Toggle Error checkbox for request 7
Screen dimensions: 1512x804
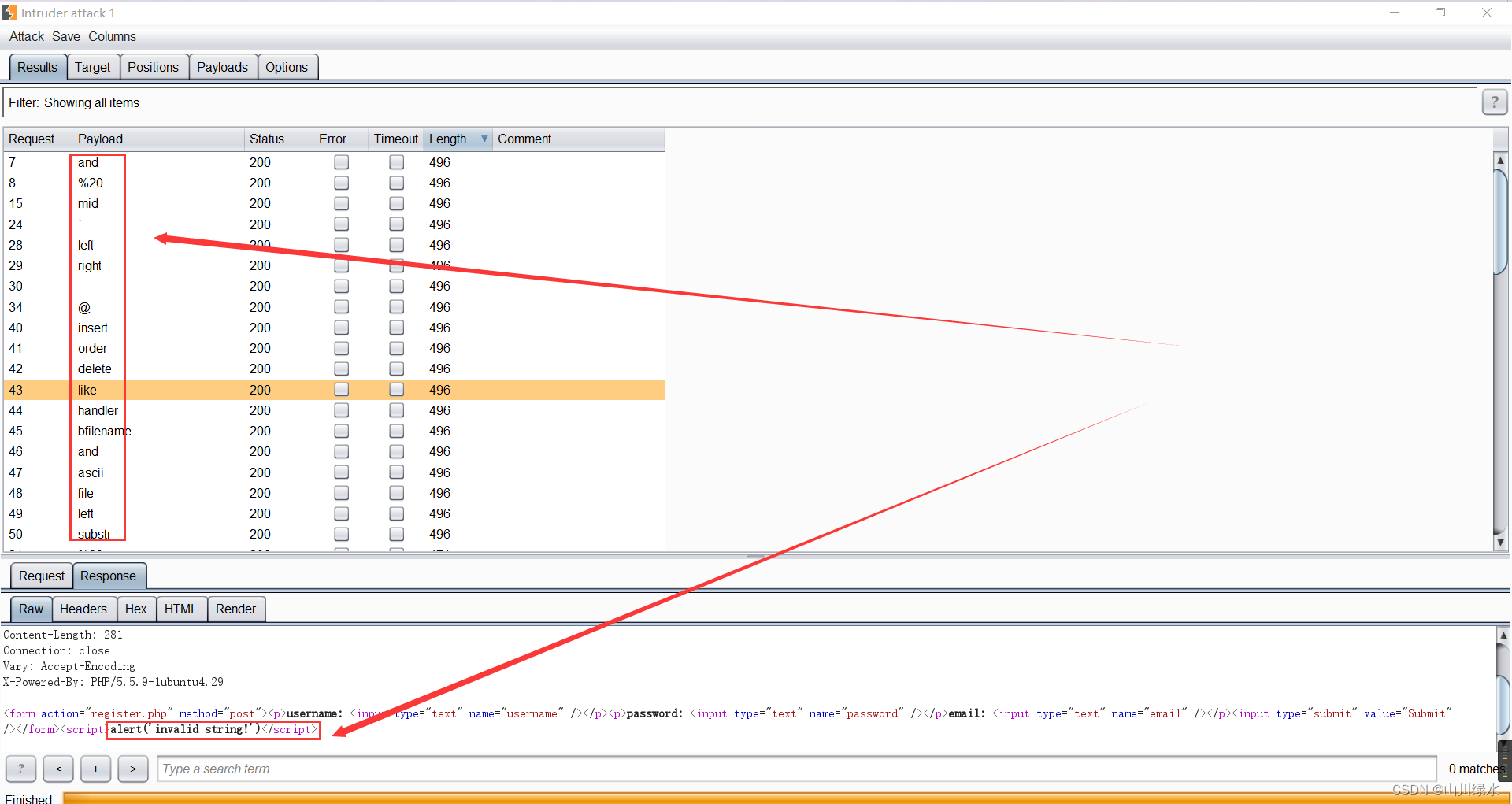pos(341,162)
